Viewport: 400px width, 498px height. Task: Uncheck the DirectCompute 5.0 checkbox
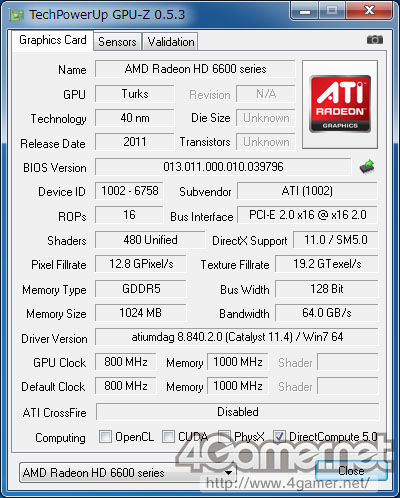coord(279,436)
